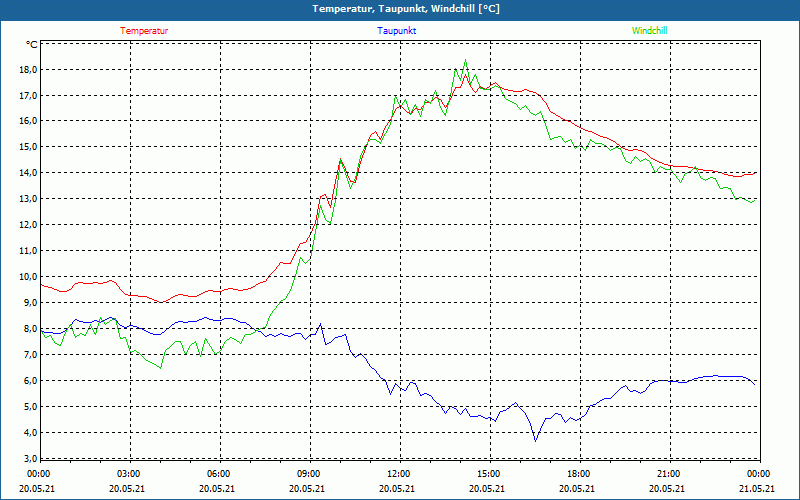
Task: Click the '21.05.21' date label
Action: (757, 488)
